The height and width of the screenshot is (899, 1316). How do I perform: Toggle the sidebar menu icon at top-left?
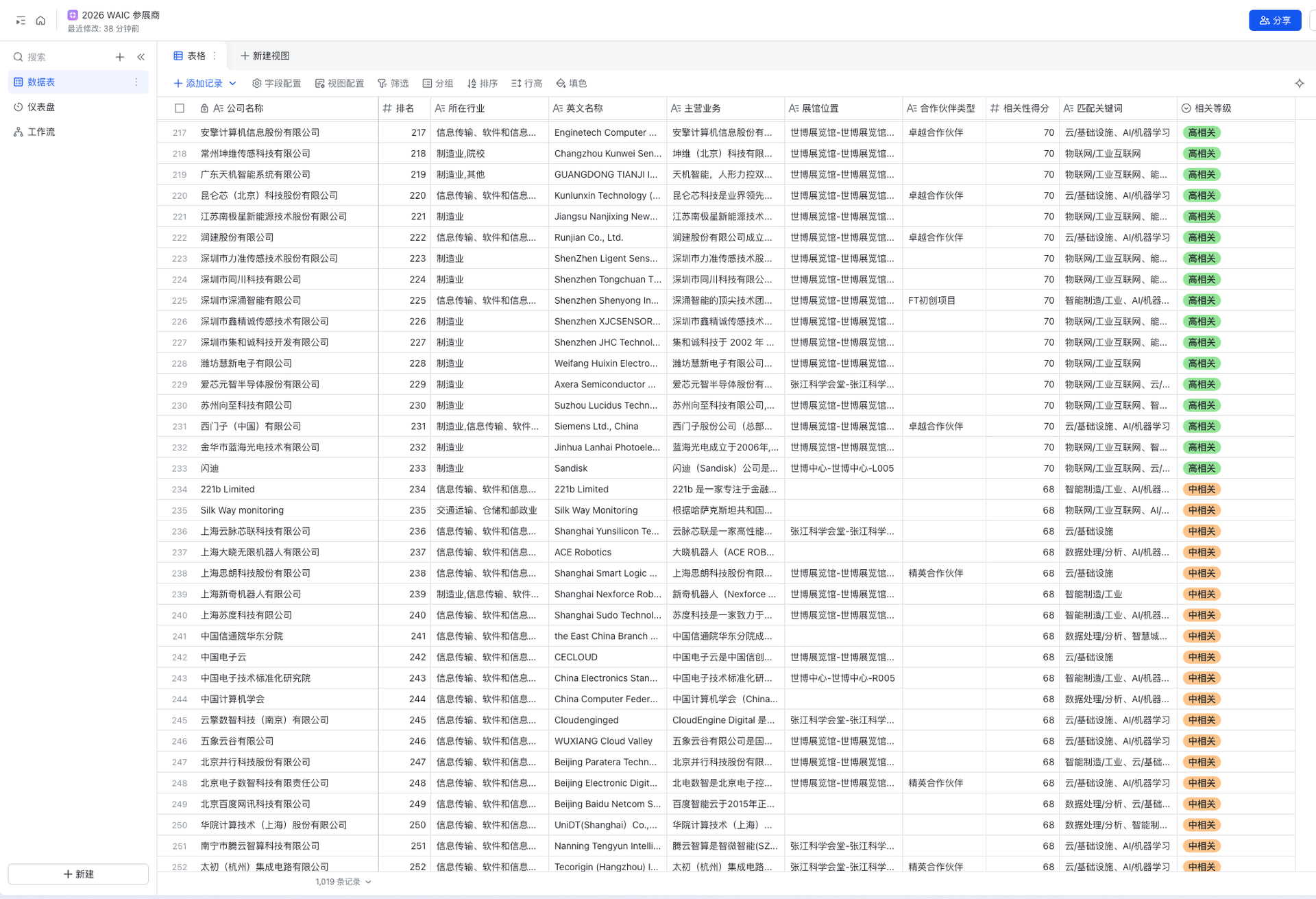pyautogui.click(x=21, y=21)
